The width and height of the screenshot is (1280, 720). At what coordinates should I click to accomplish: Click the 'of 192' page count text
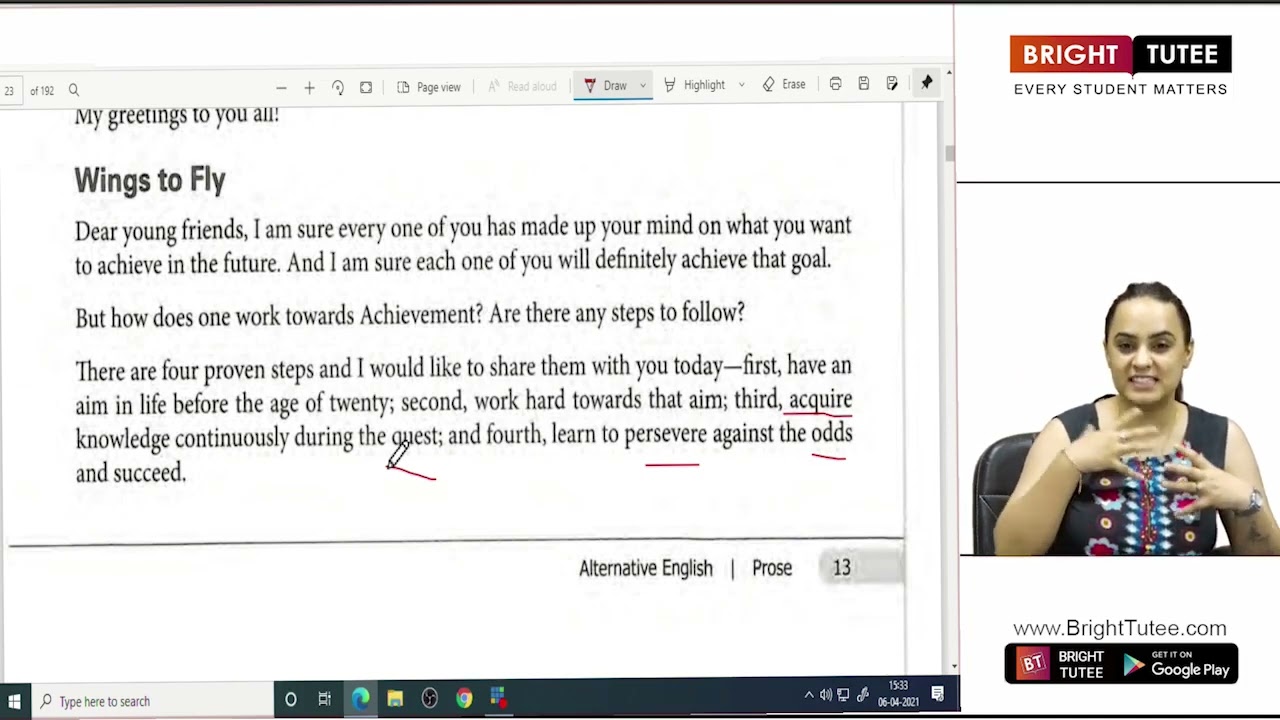pos(42,91)
